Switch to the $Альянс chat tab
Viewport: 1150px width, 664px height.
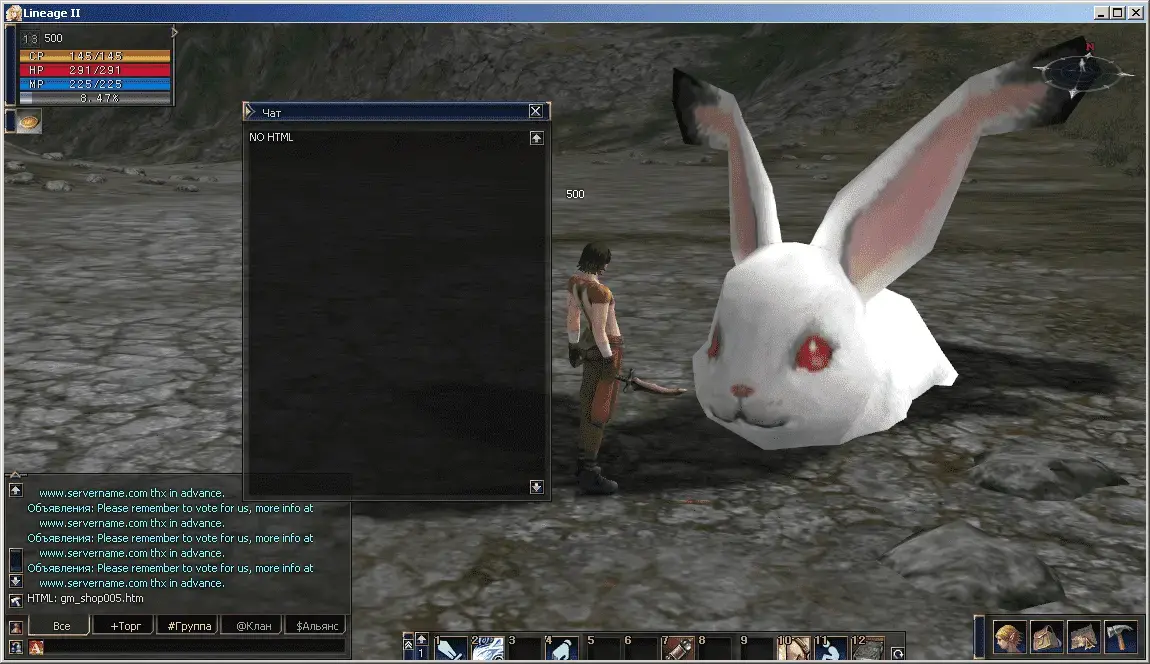point(317,626)
